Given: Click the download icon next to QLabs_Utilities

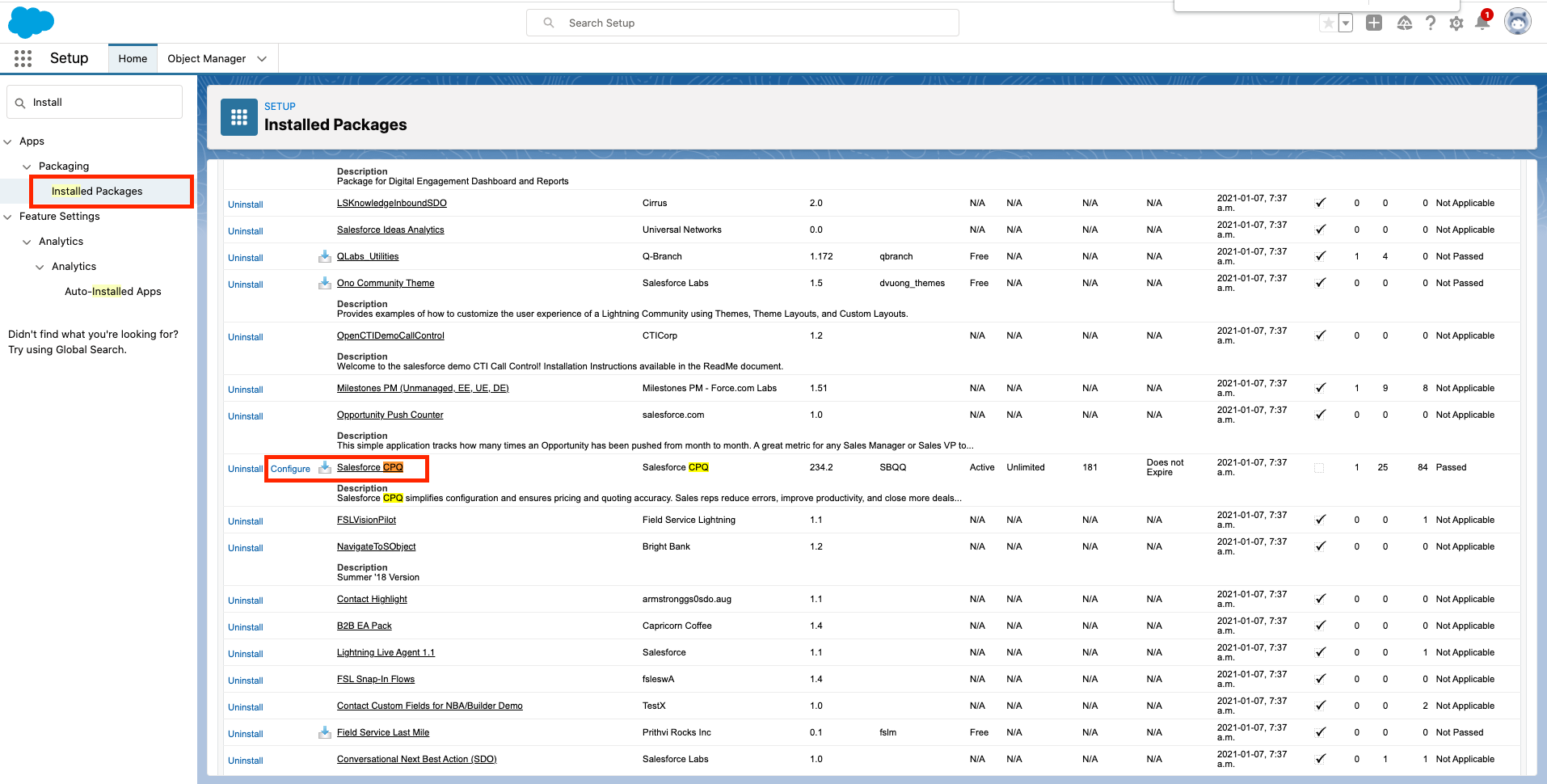Looking at the screenshot, I should (325, 256).
